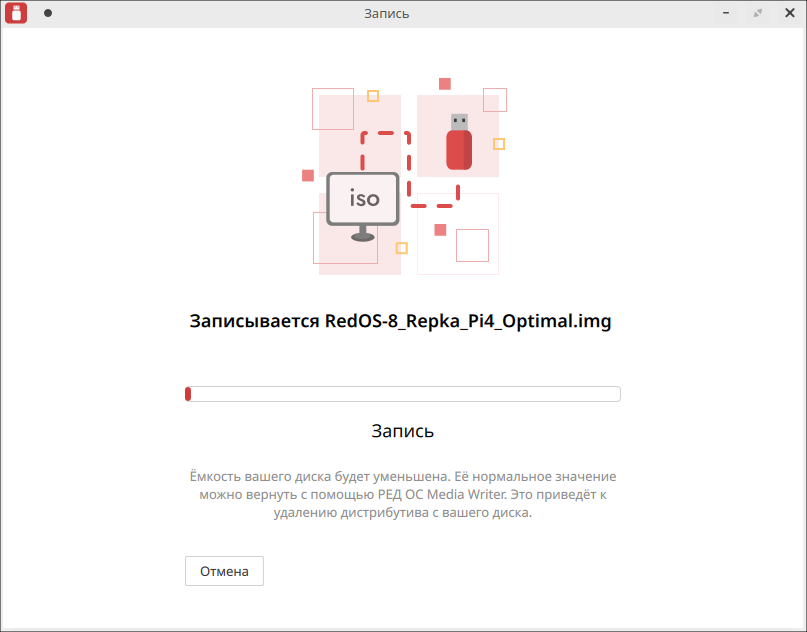Viewport: 807px width, 632px height.
Task: Click the solid red square above the USB drive
Action: point(445,84)
